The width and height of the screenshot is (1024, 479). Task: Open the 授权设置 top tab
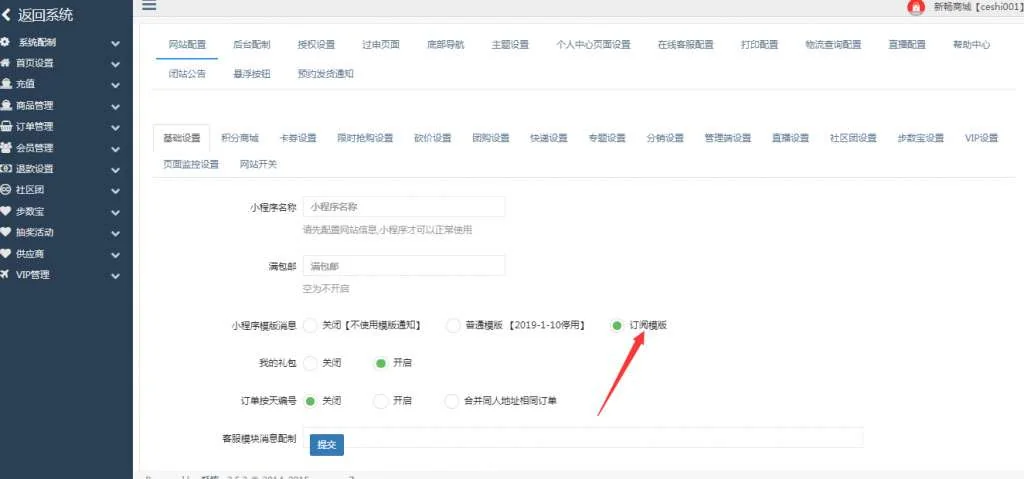(316, 45)
